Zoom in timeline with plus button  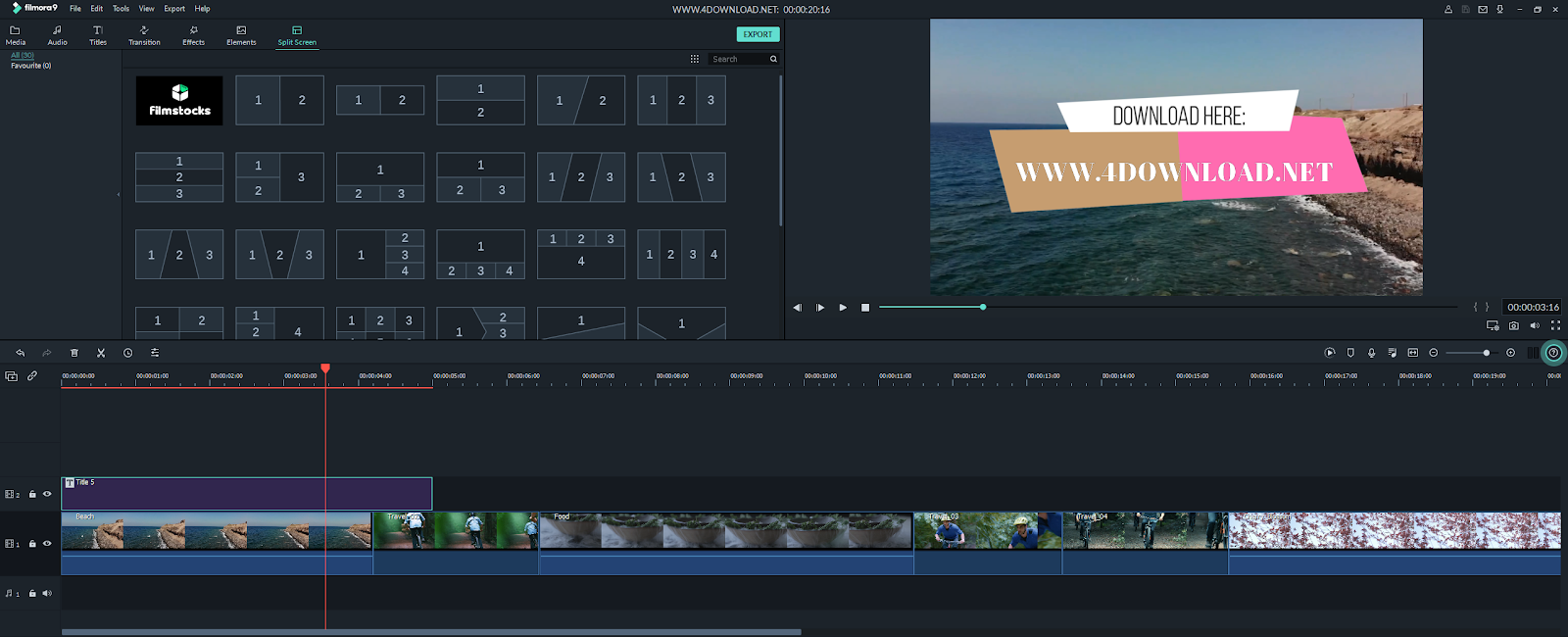pos(1510,353)
